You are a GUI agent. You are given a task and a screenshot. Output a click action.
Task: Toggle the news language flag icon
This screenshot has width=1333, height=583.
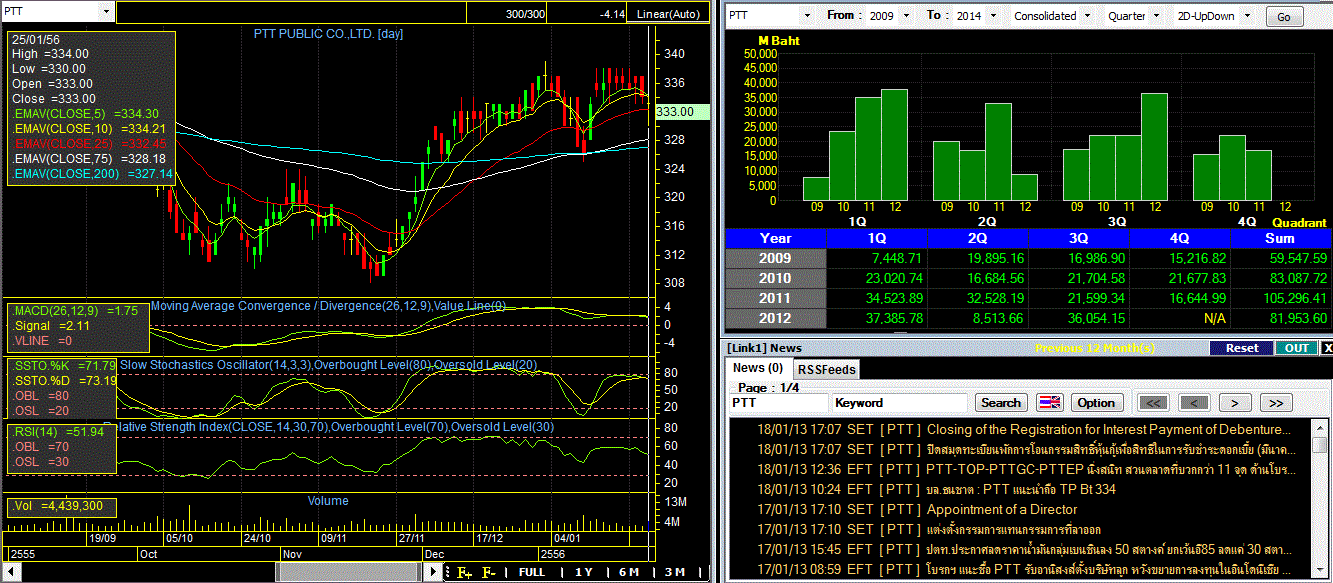click(x=1050, y=403)
